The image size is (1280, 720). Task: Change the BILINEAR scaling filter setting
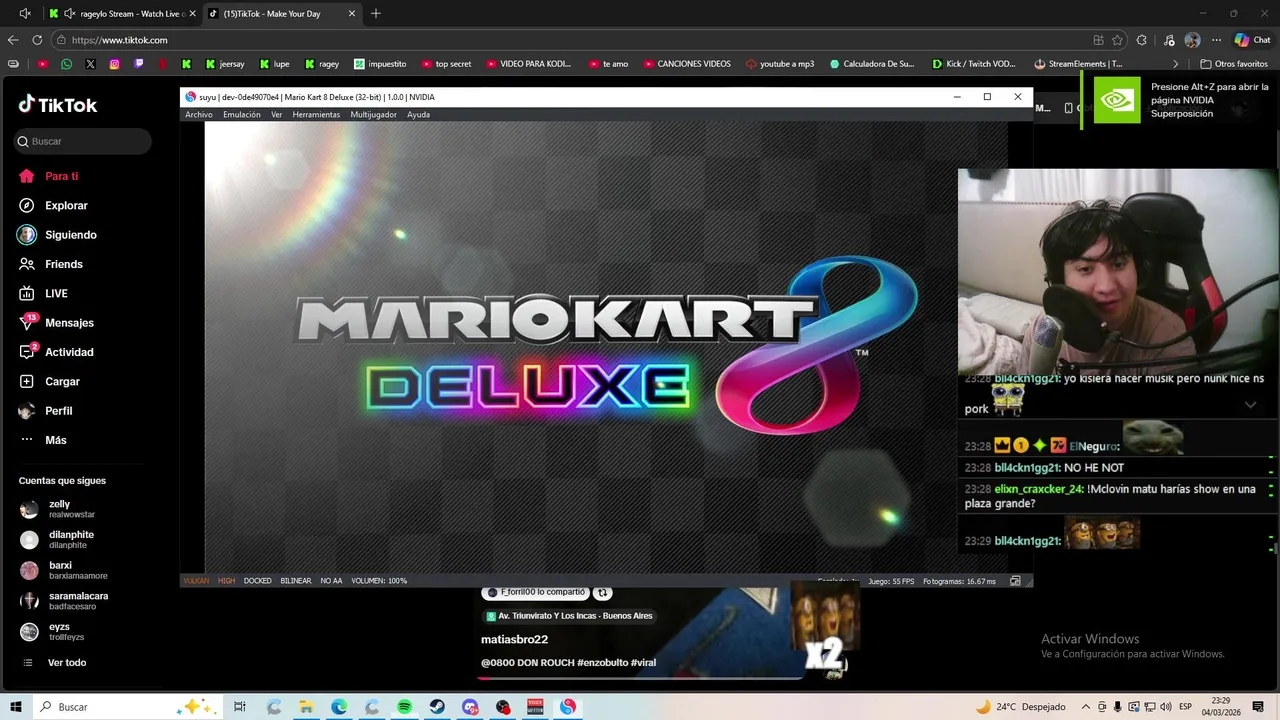coord(296,581)
